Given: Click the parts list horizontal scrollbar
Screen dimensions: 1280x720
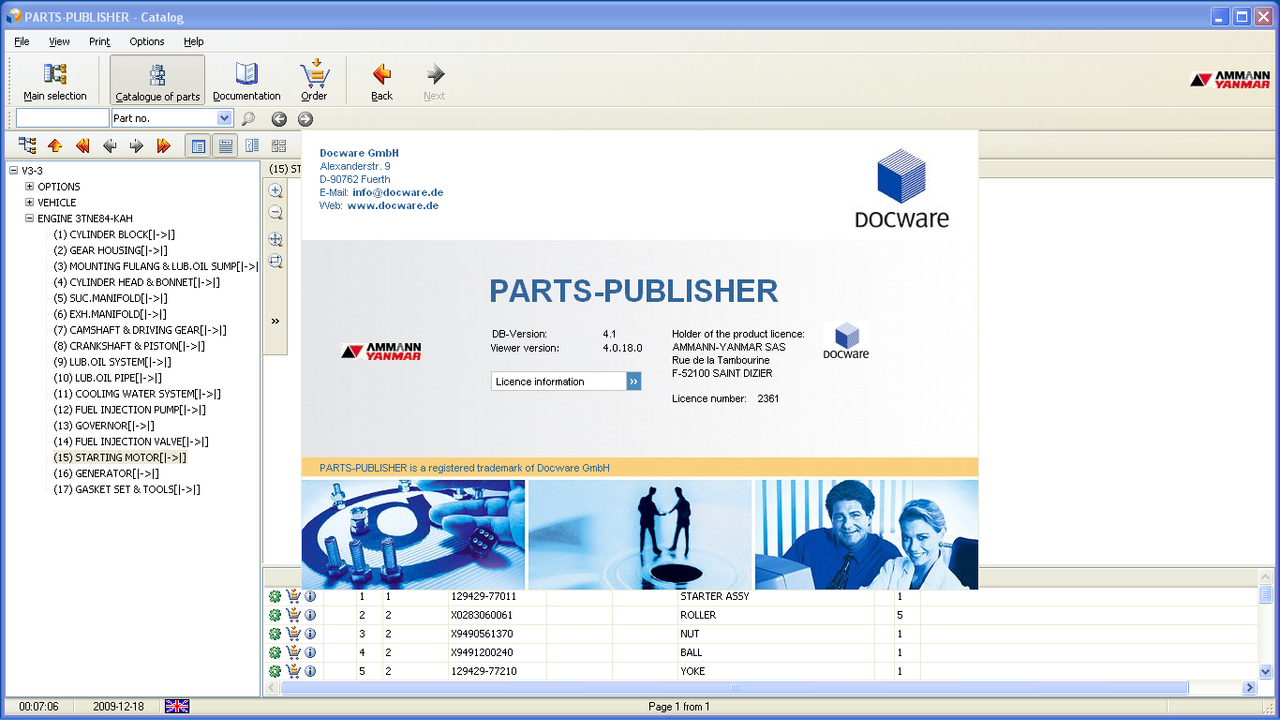Looking at the screenshot, I should pos(735,688).
